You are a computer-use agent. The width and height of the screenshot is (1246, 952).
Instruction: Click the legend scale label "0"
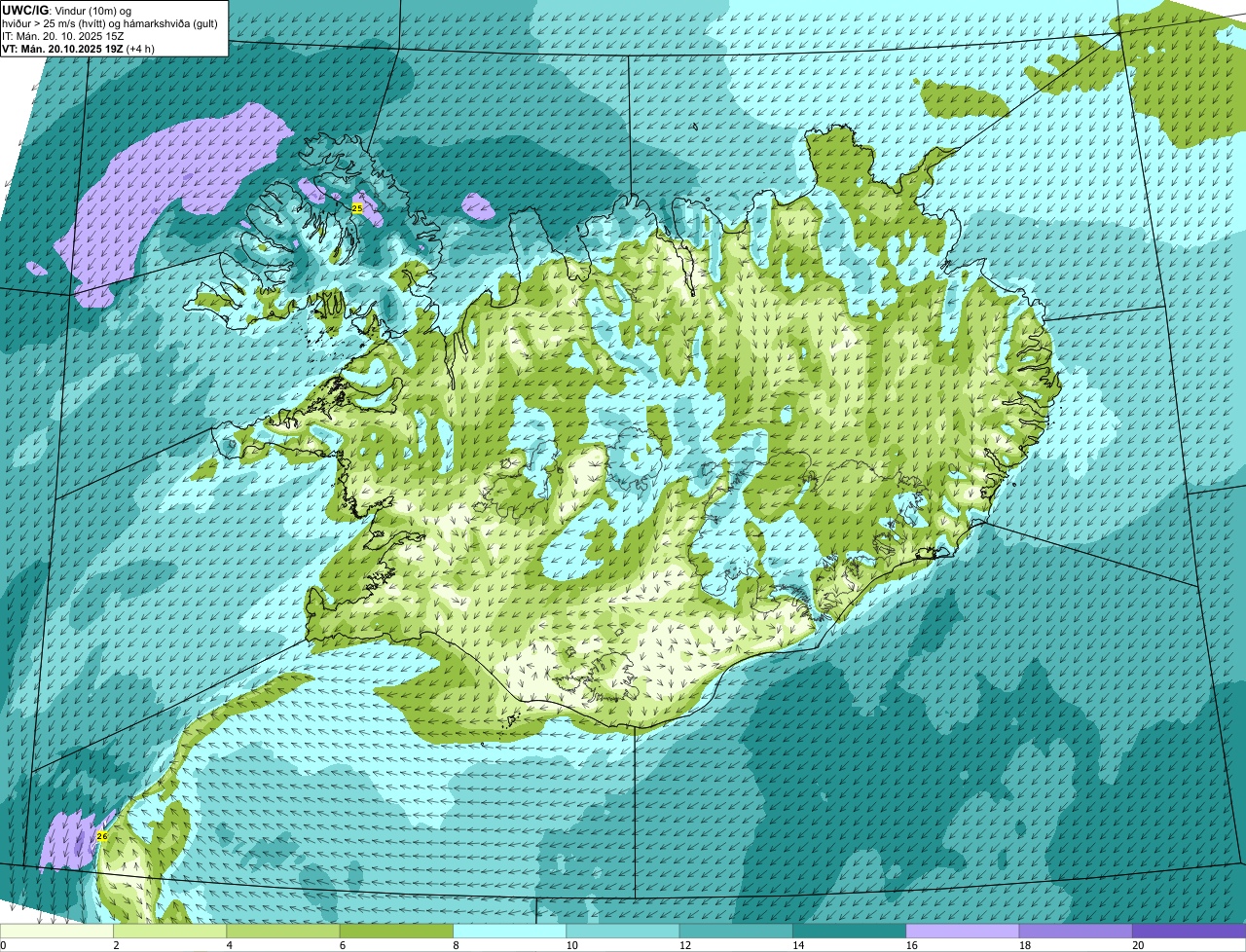(3, 945)
